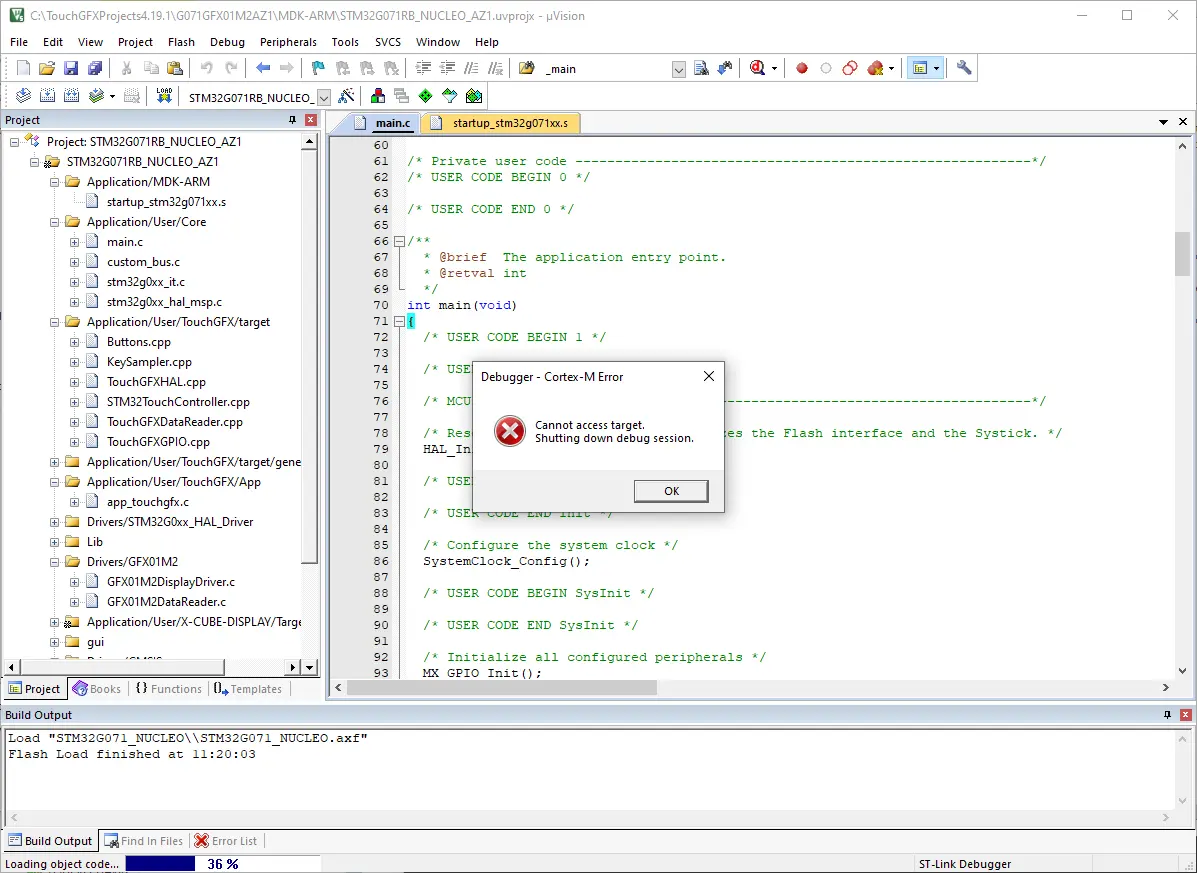Screen dimensions: 1197x873
Task: Click the Insert/Remove Breakpoint red dot icon
Action: click(x=801, y=68)
